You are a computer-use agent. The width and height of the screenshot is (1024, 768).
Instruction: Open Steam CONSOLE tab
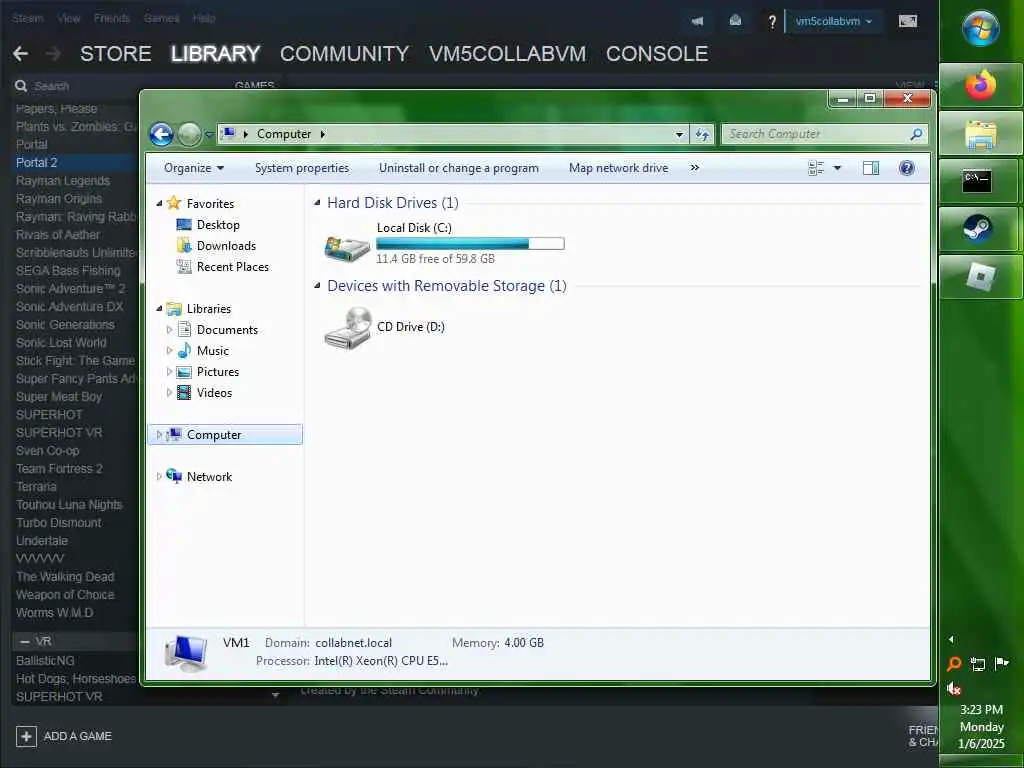click(657, 54)
